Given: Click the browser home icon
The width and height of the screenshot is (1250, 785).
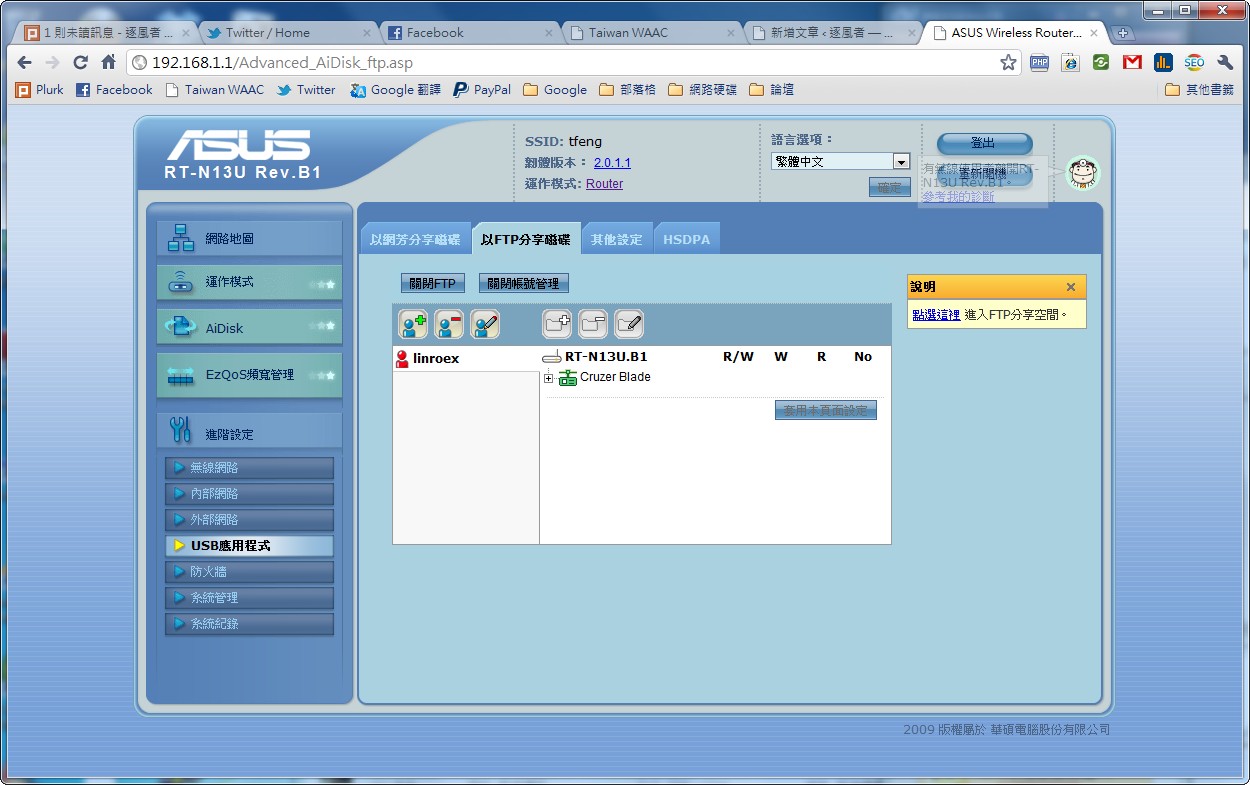Looking at the screenshot, I should (x=109, y=62).
